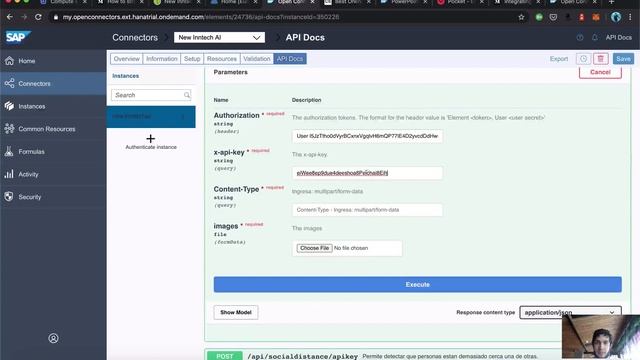The width and height of the screenshot is (640, 360).
Task: Switch to the Information tab
Action: click(x=162, y=59)
